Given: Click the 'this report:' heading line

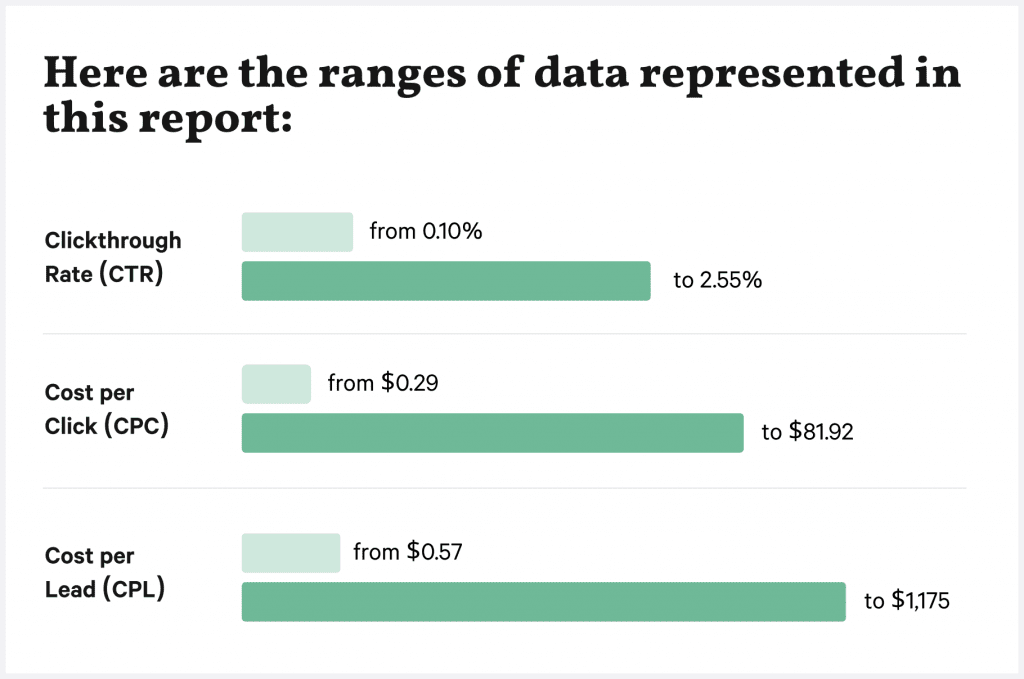Looking at the screenshot, I should pos(166,120).
